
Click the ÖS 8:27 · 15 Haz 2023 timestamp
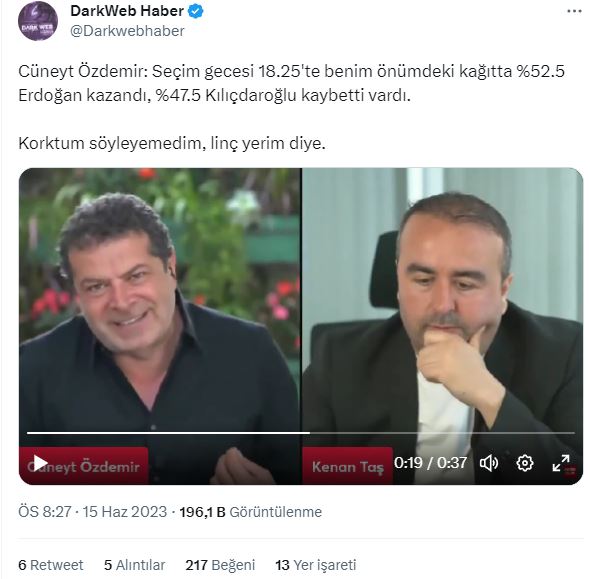(x=92, y=512)
